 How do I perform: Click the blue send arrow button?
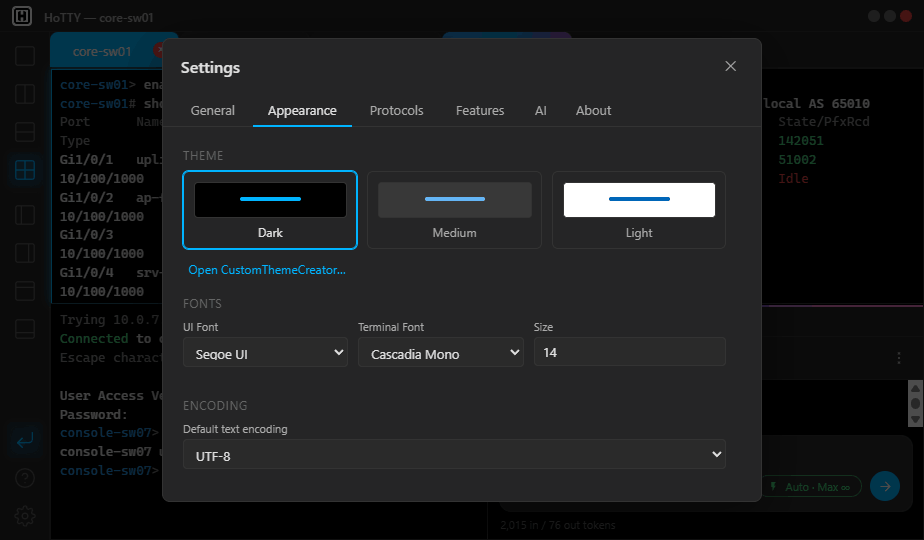pyautogui.click(x=885, y=486)
